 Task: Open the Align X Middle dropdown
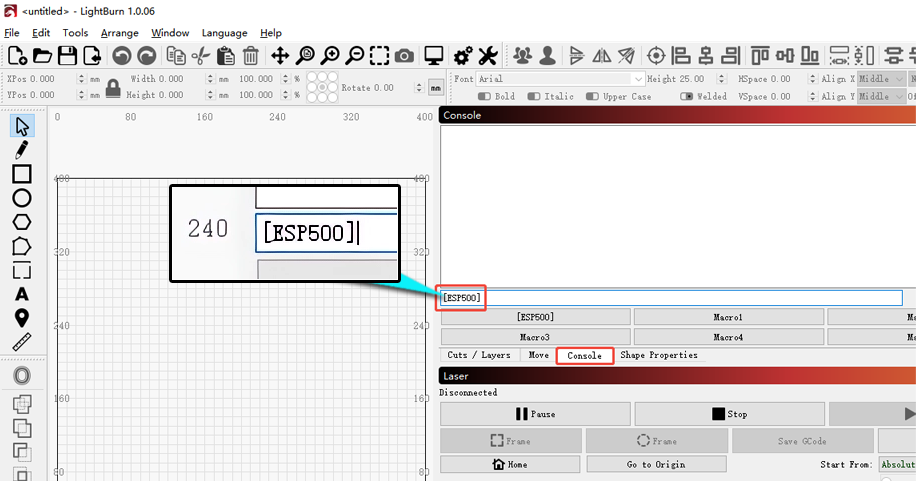(882, 79)
